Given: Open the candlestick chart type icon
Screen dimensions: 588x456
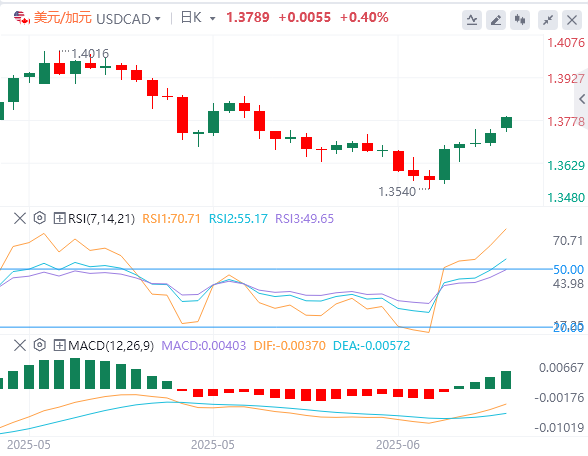Looking at the screenshot, I should click(520, 20).
